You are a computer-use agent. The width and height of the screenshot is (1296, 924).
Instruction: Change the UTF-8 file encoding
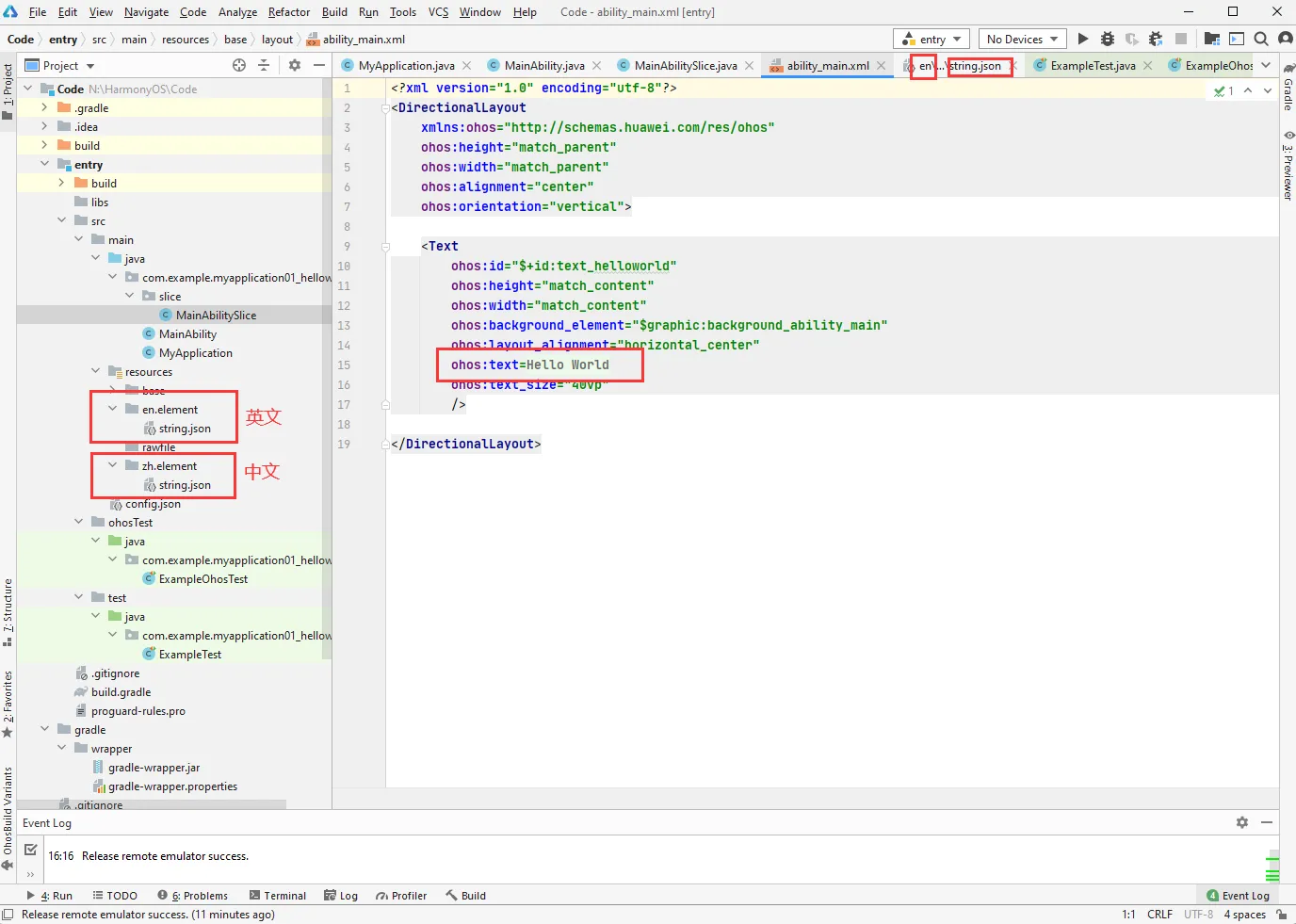point(1198,915)
